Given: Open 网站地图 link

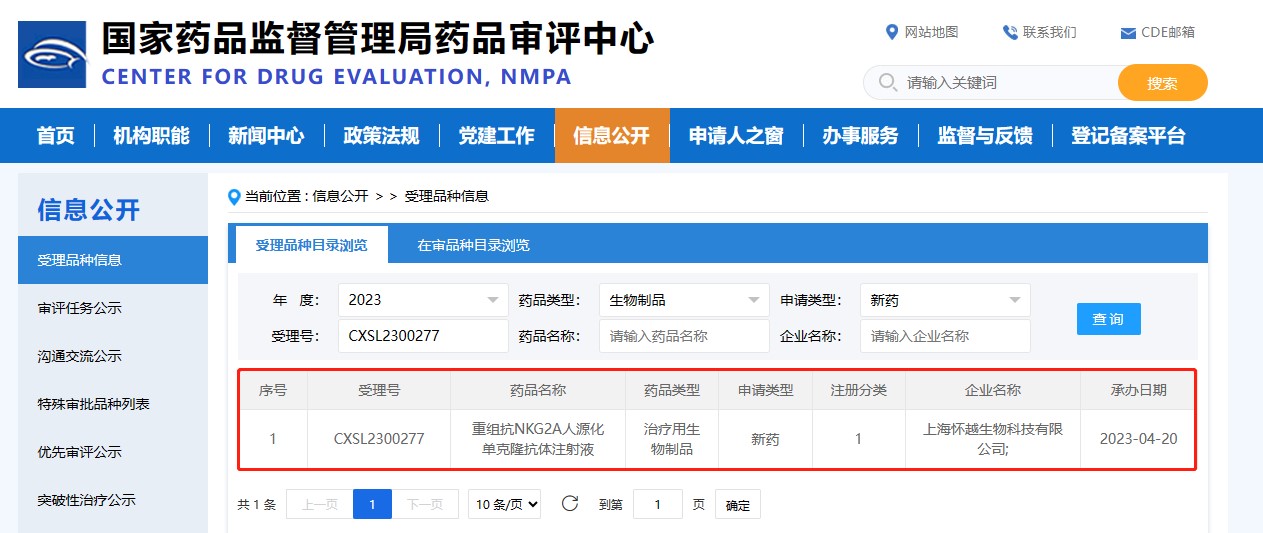Looking at the screenshot, I should pyautogui.click(x=931, y=32).
